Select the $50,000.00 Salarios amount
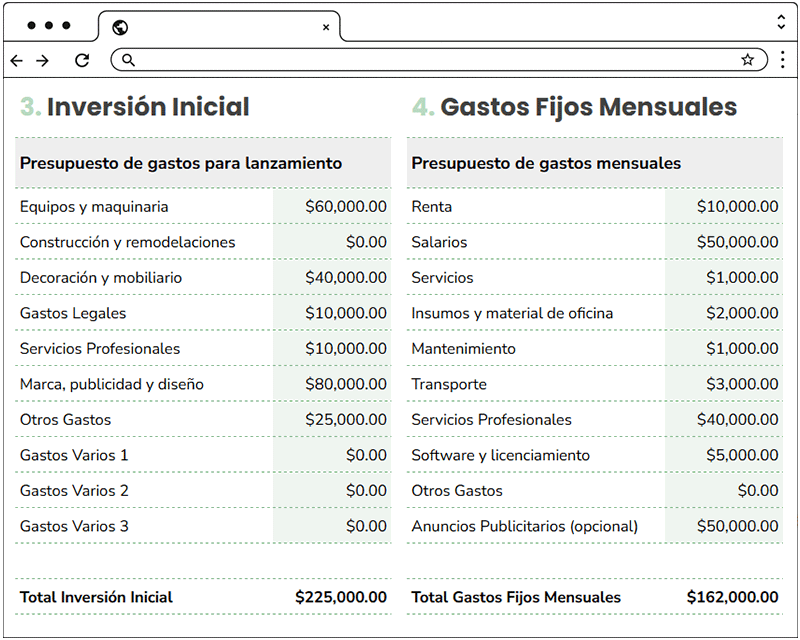This screenshot has width=800, height=640. coord(738,242)
